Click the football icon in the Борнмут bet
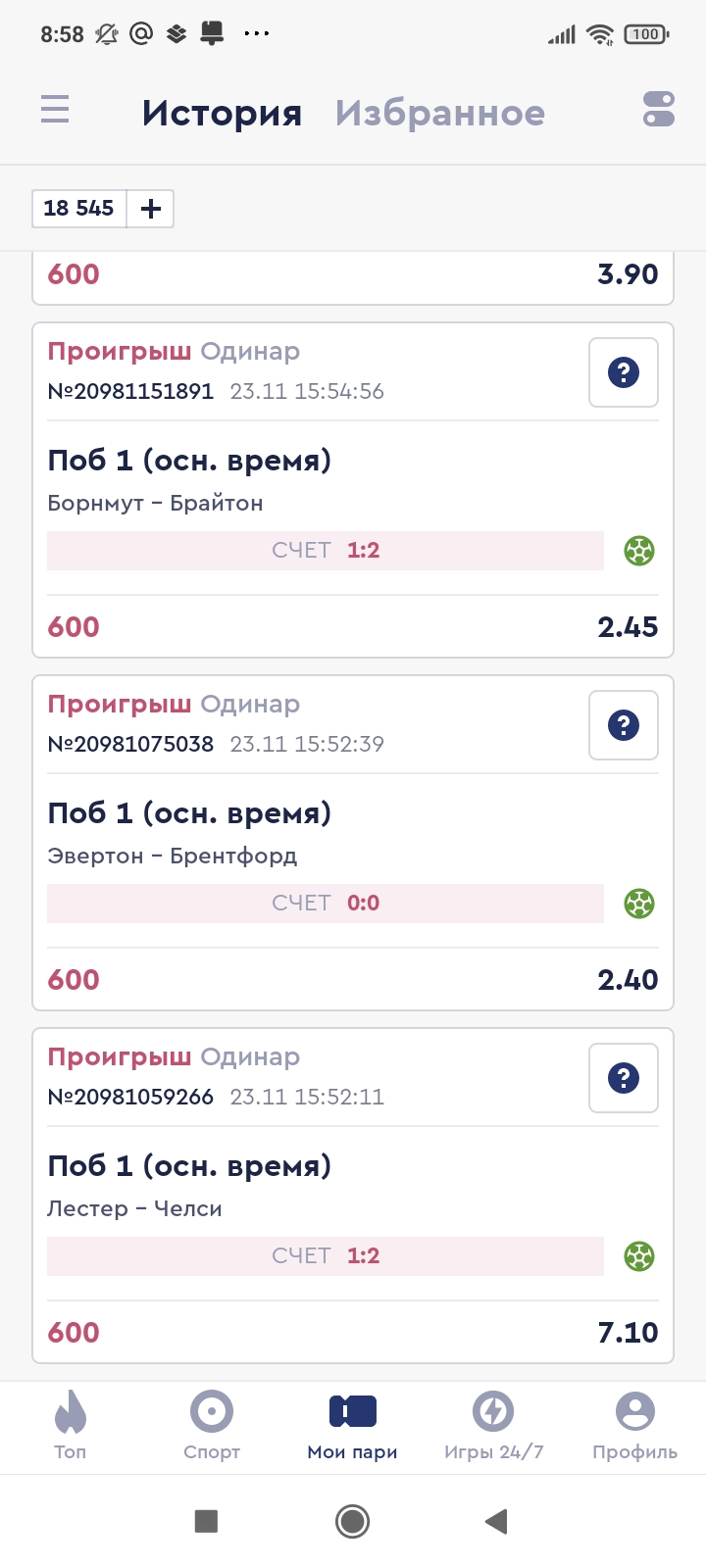 click(x=639, y=551)
